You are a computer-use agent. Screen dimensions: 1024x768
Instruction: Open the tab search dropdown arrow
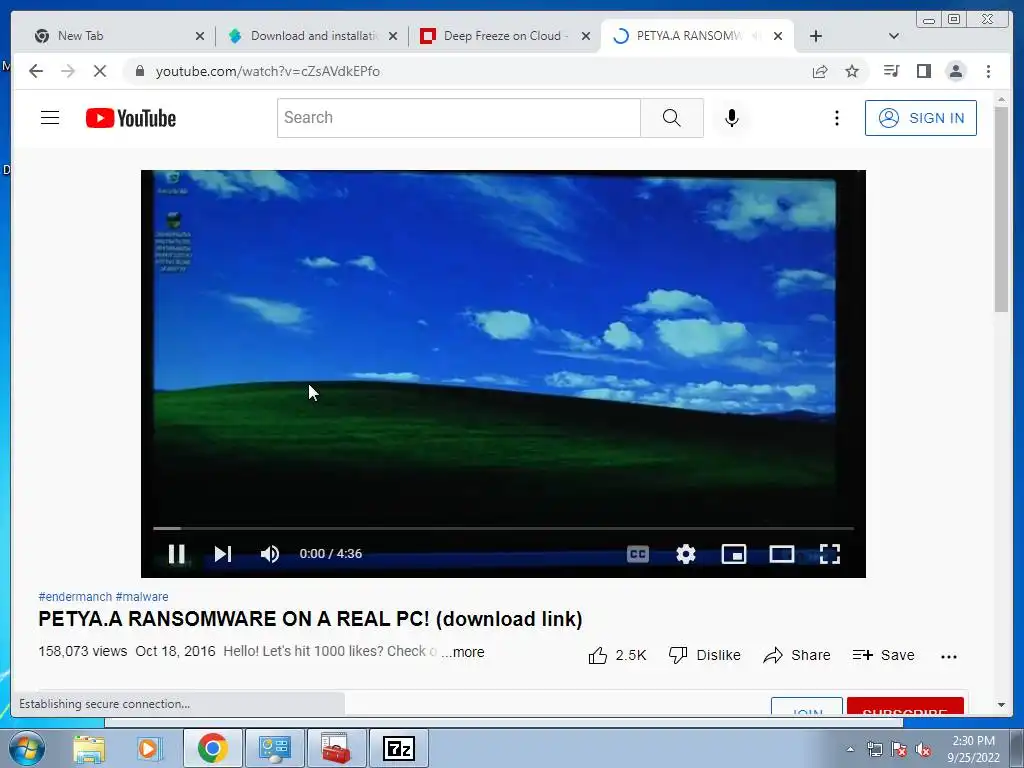(894, 36)
